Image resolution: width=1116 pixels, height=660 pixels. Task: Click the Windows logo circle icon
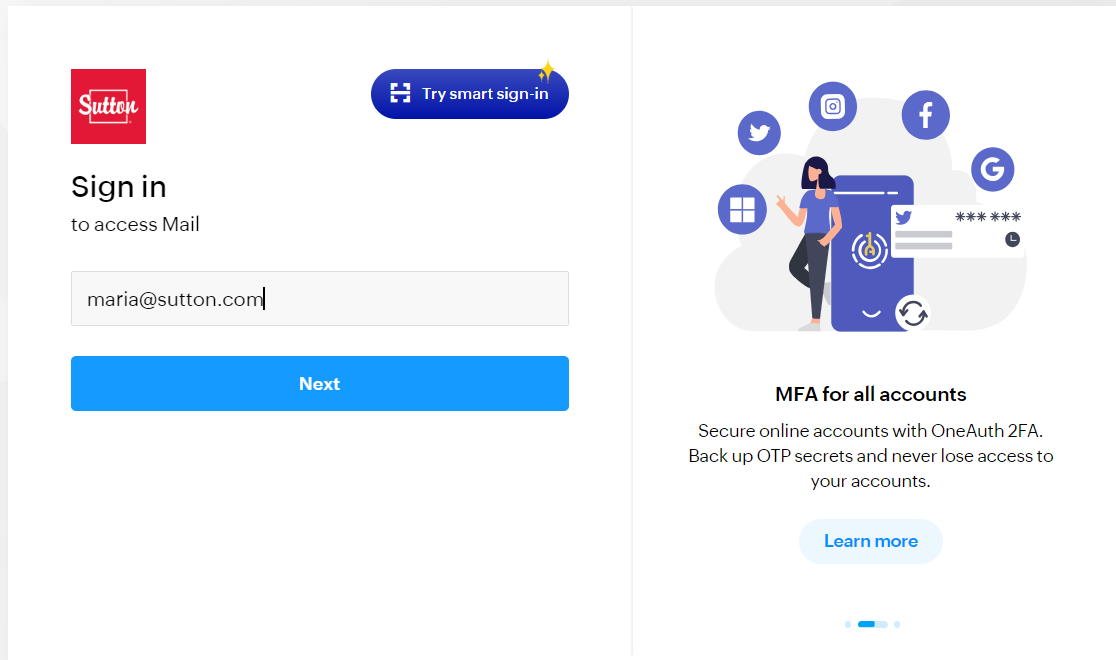[742, 209]
